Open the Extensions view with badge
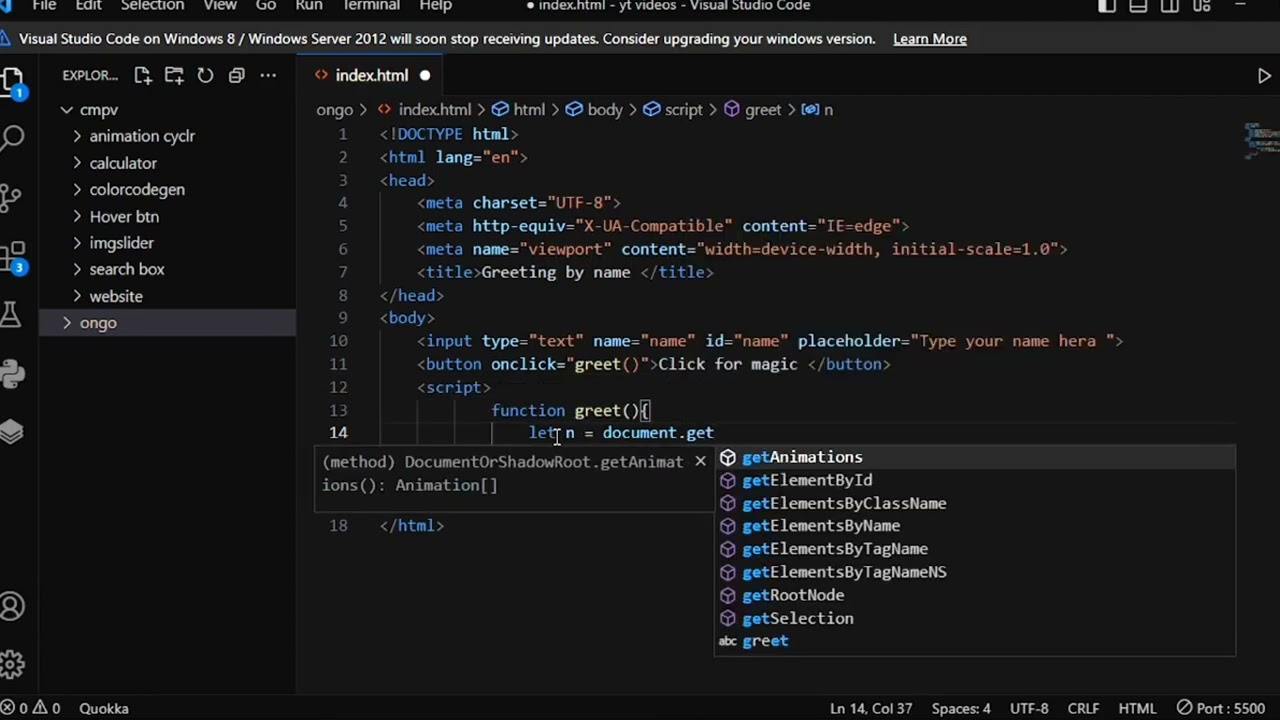The height and width of the screenshot is (720, 1280). point(13,258)
